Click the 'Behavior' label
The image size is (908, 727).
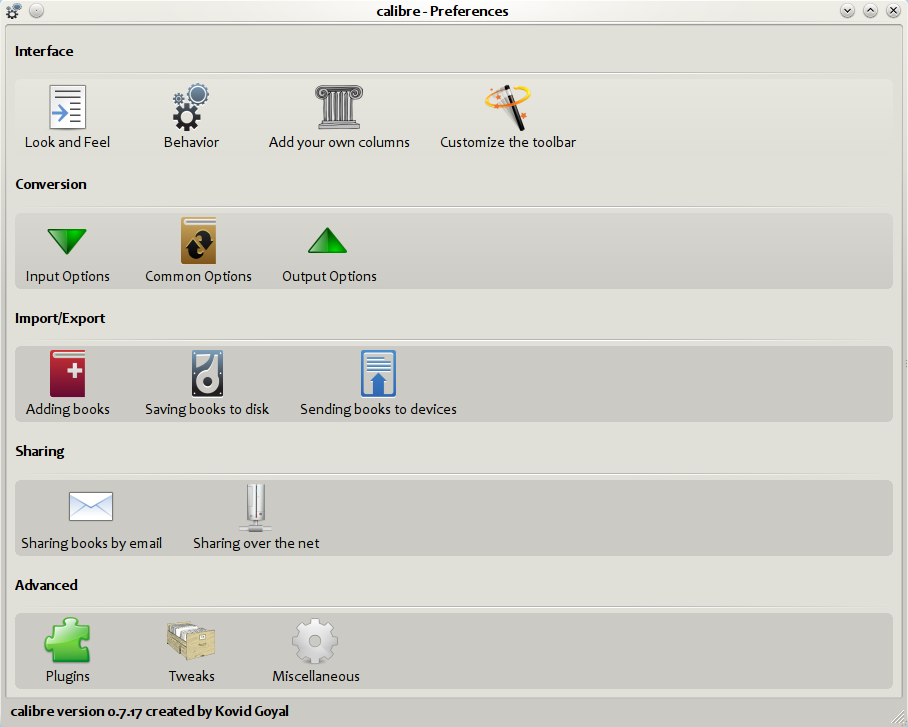click(191, 143)
